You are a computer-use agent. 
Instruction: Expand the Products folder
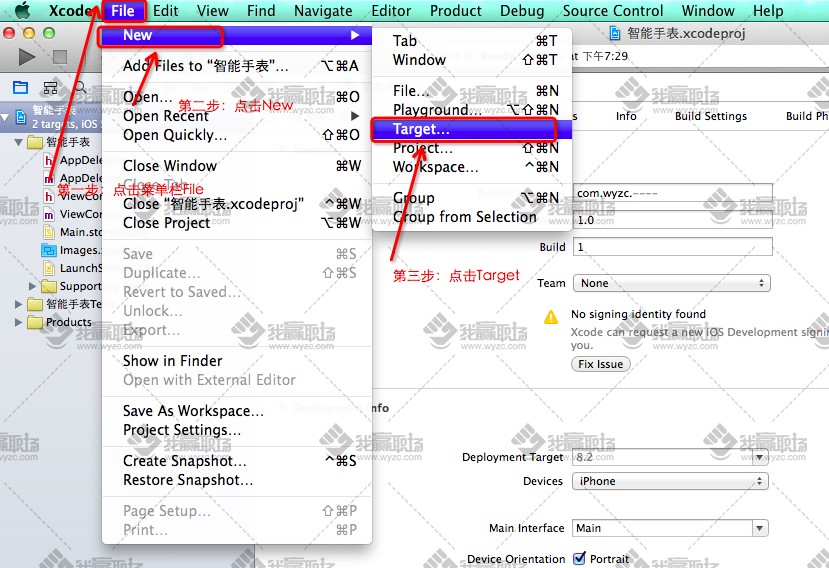[19, 322]
